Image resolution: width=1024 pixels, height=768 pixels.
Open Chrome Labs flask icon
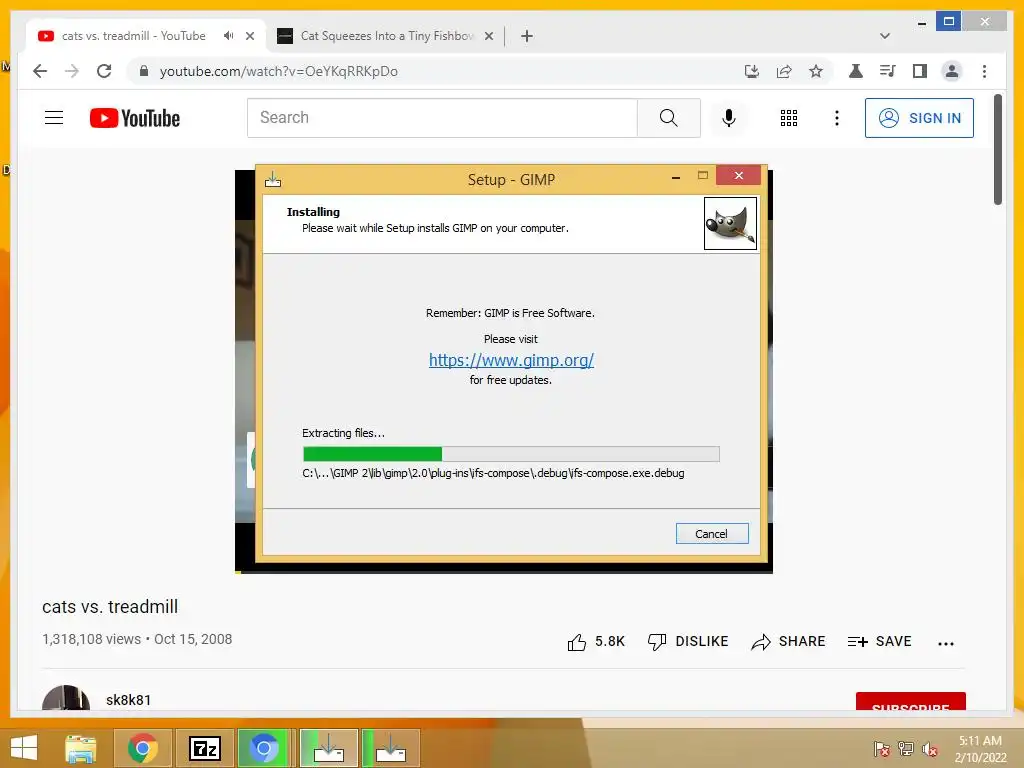click(856, 71)
